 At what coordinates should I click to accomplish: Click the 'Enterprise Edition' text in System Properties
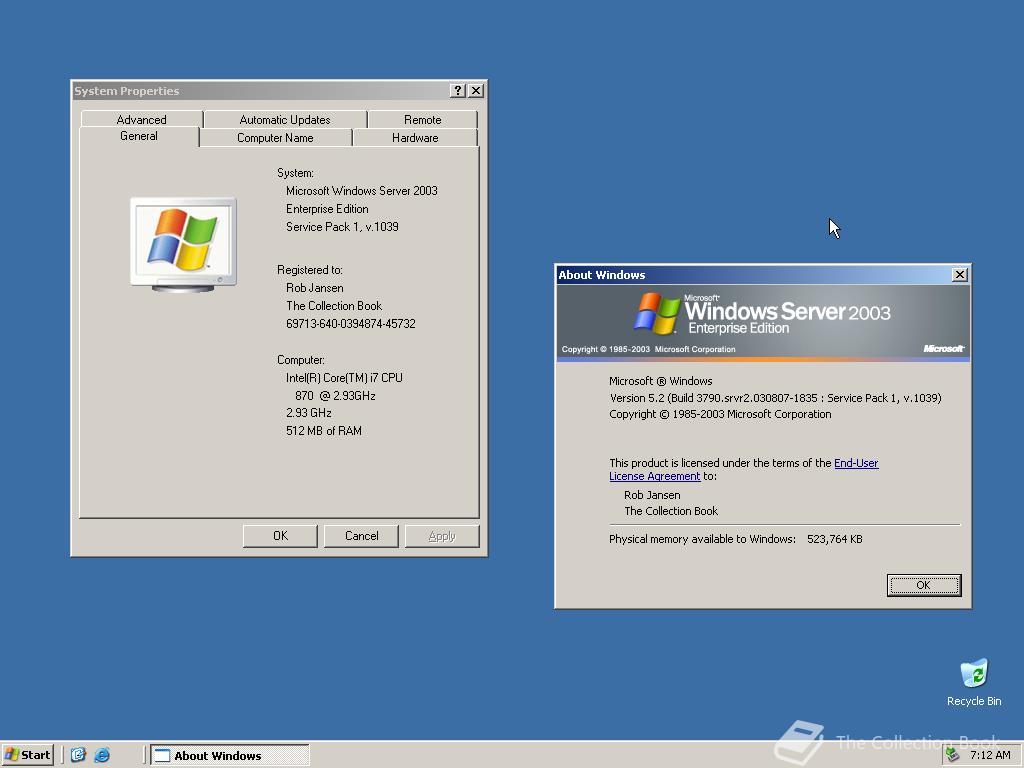coord(327,209)
